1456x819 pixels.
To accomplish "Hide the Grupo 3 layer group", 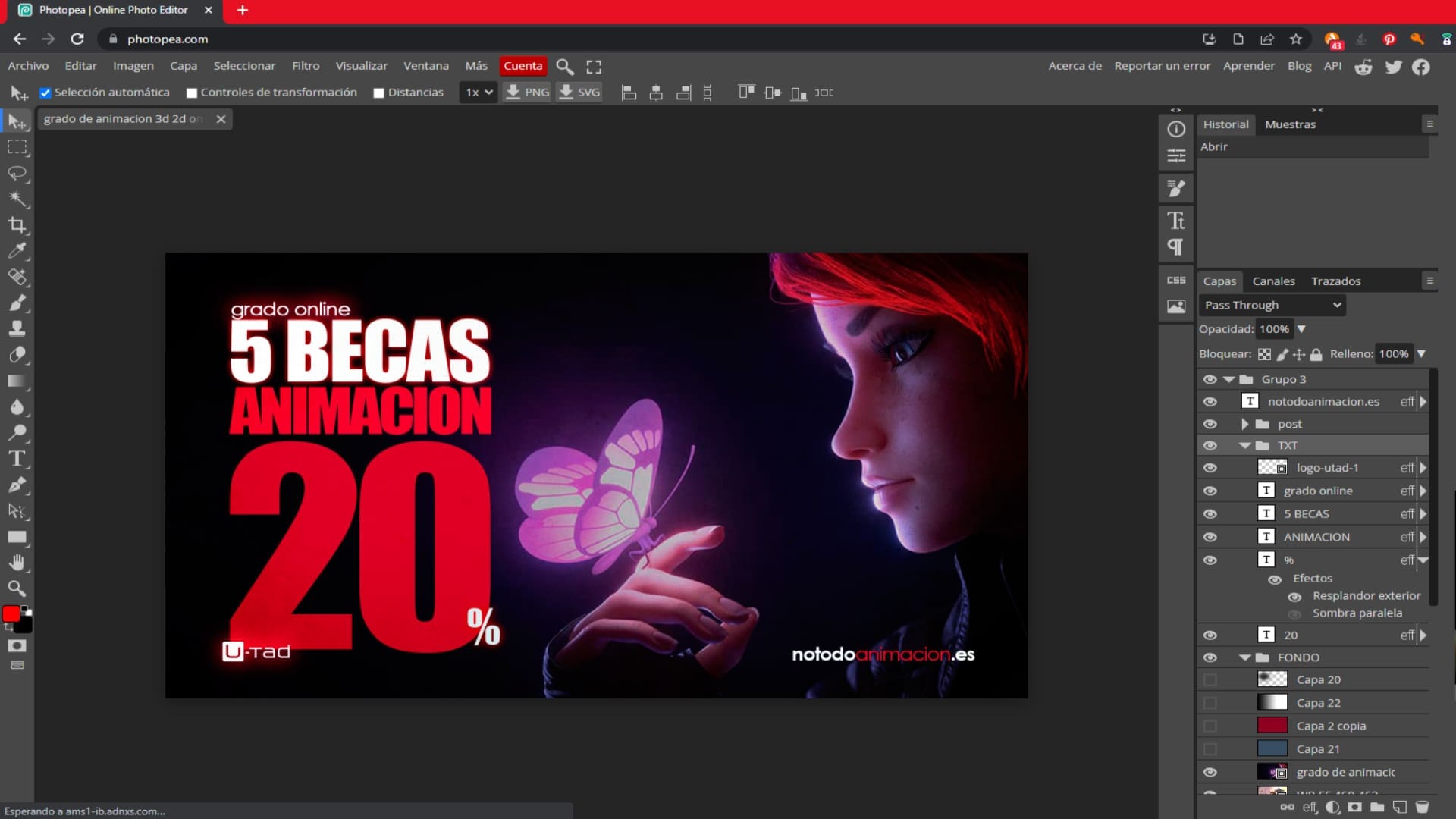I will (x=1210, y=379).
